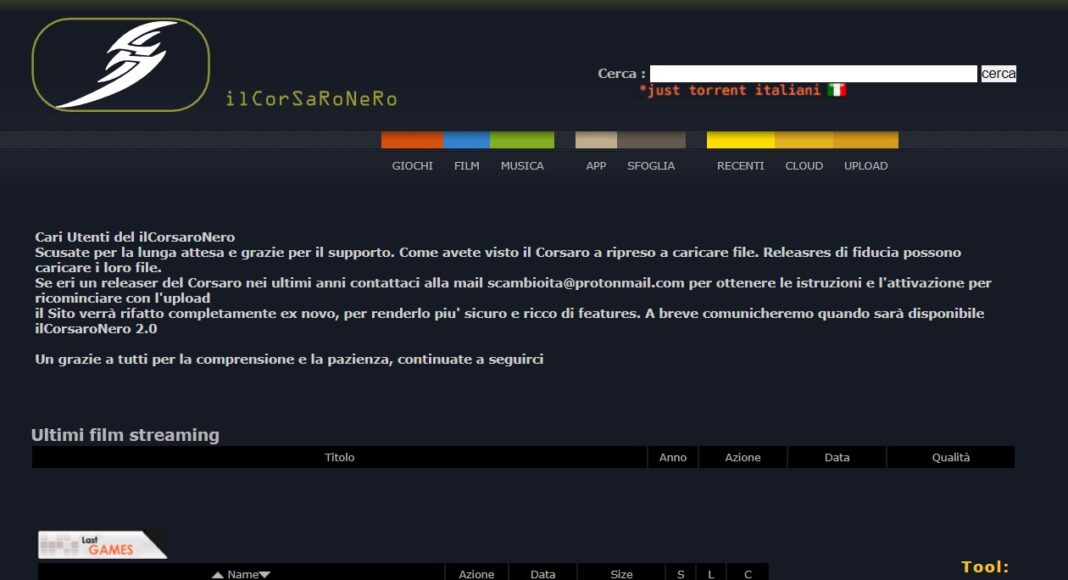This screenshot has width=1068, height=580.
Task: Click the brown SFOGLIA color bar
Action: click(651, 140)
